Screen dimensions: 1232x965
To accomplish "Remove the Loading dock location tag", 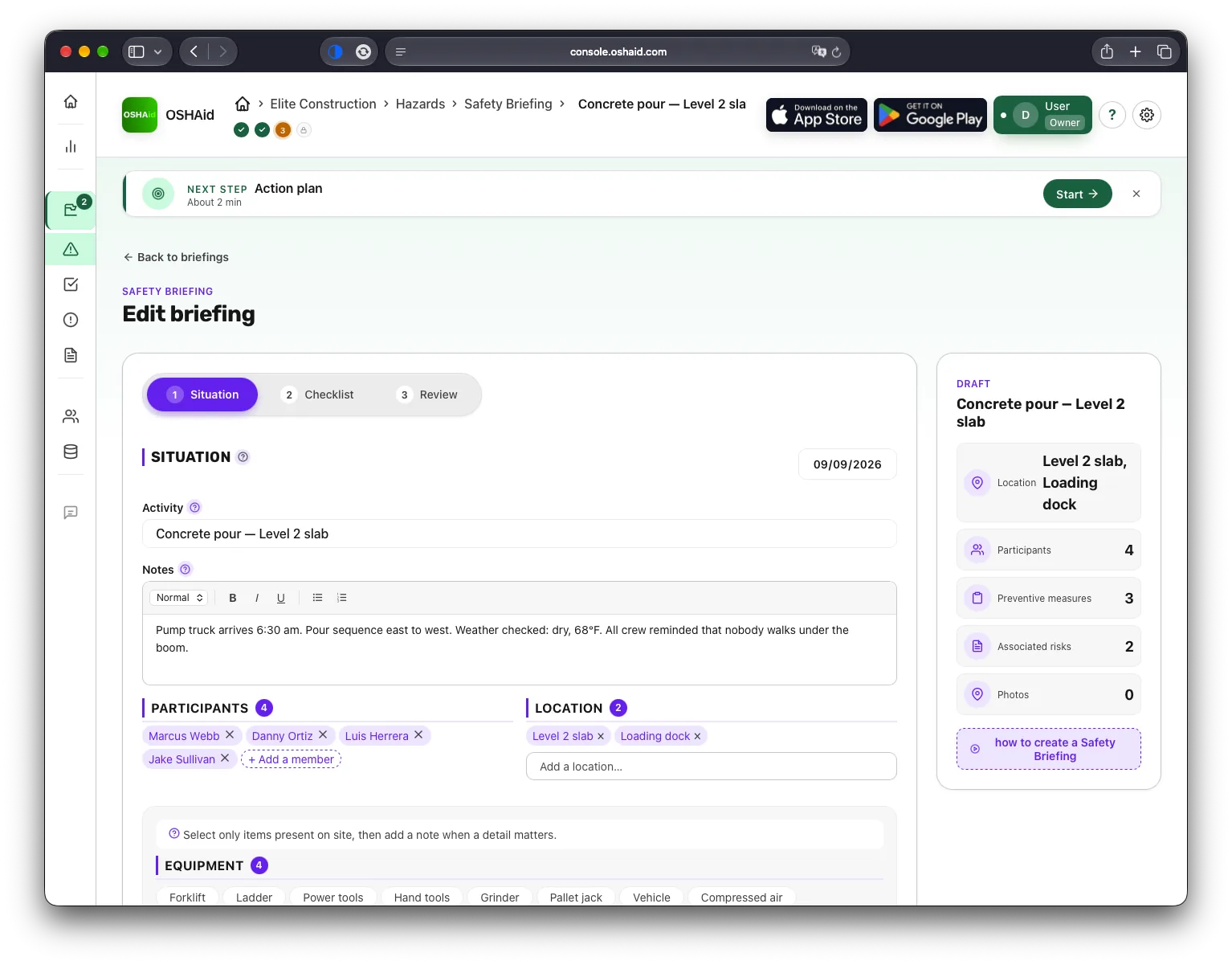I will click(x=697, y=736).
